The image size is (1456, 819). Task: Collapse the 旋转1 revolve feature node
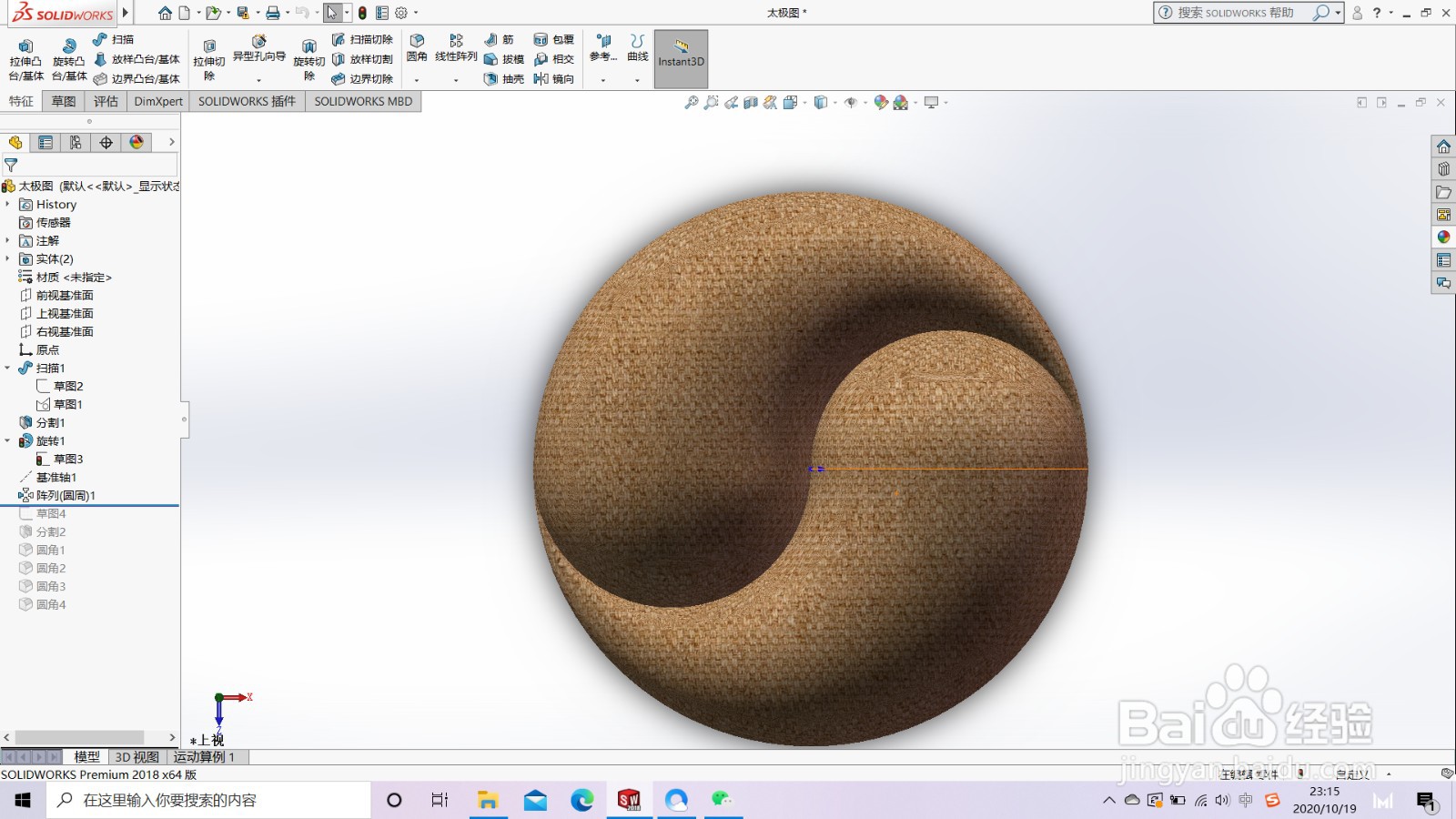pyautogui.click(x=7, y=441)
